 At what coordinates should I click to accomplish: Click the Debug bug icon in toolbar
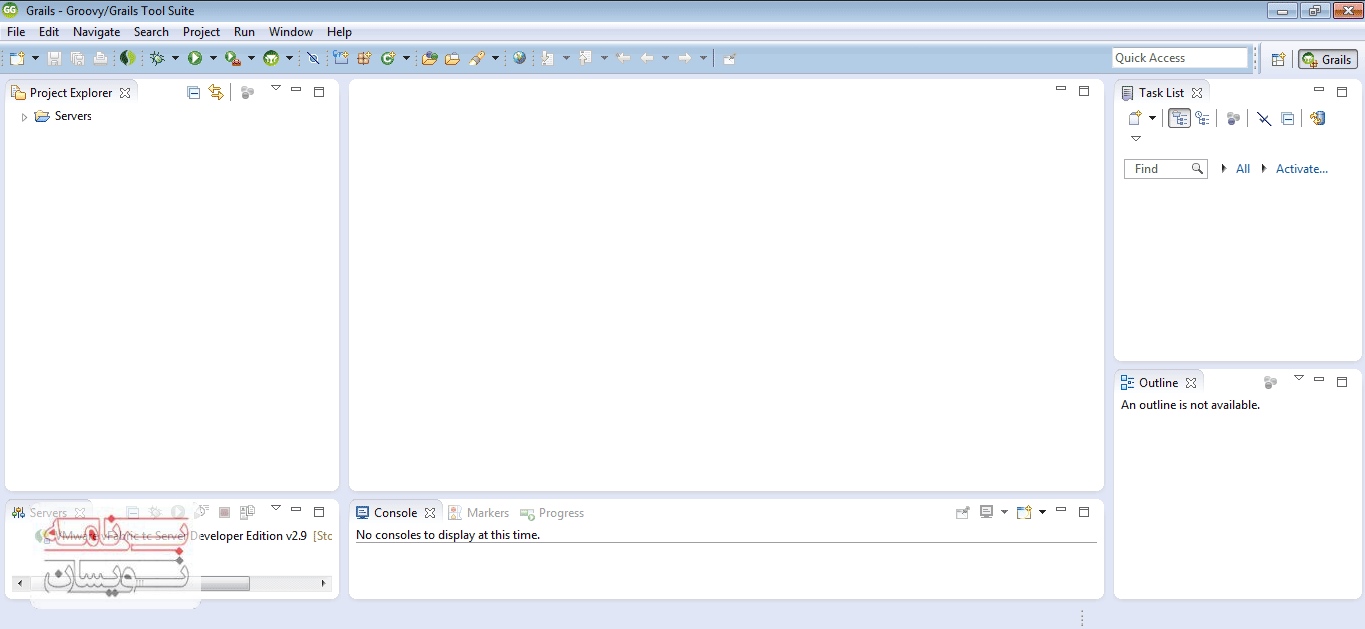pyautogui.click(x=157, y=59)
